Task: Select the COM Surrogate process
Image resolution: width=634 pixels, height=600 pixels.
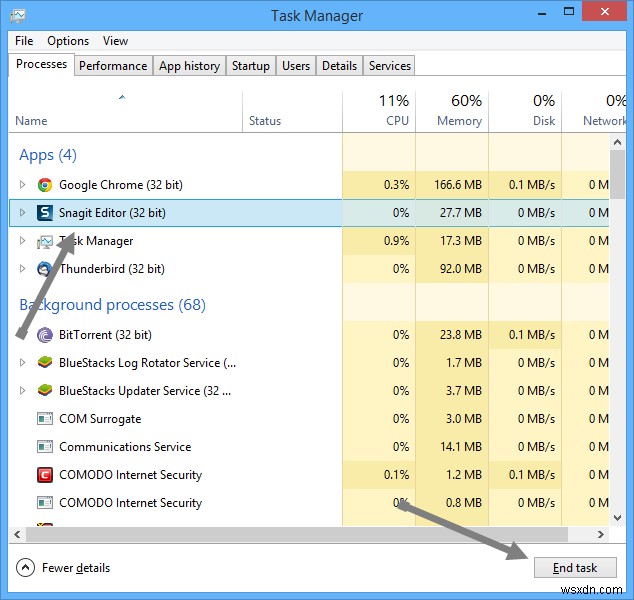Action: coord(309,419)
